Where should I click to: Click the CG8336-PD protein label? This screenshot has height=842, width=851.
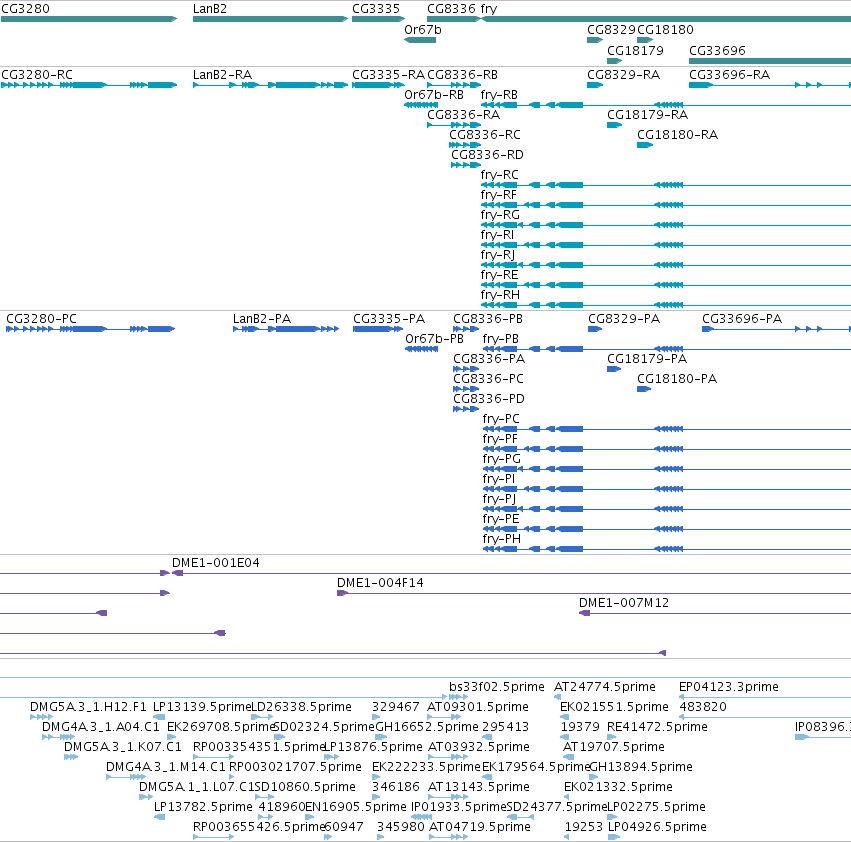(x=488, y=398)
